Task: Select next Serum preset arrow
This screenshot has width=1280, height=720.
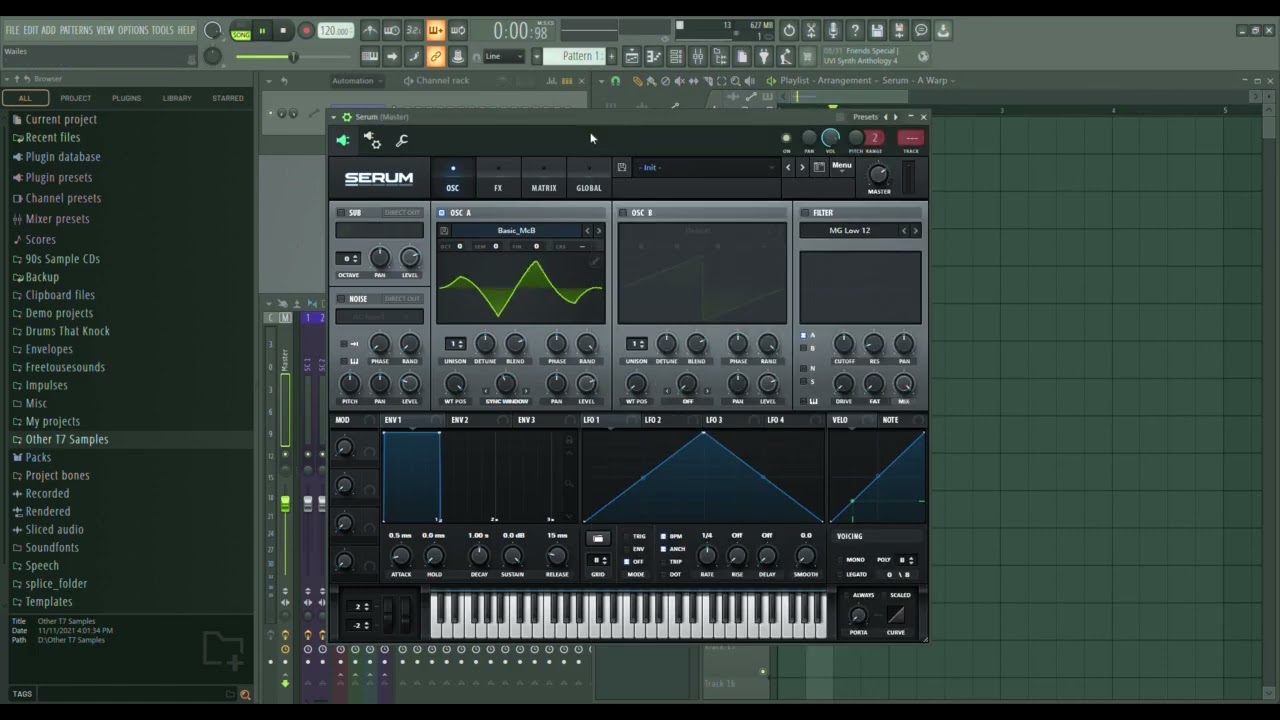Action: point(802,168)
